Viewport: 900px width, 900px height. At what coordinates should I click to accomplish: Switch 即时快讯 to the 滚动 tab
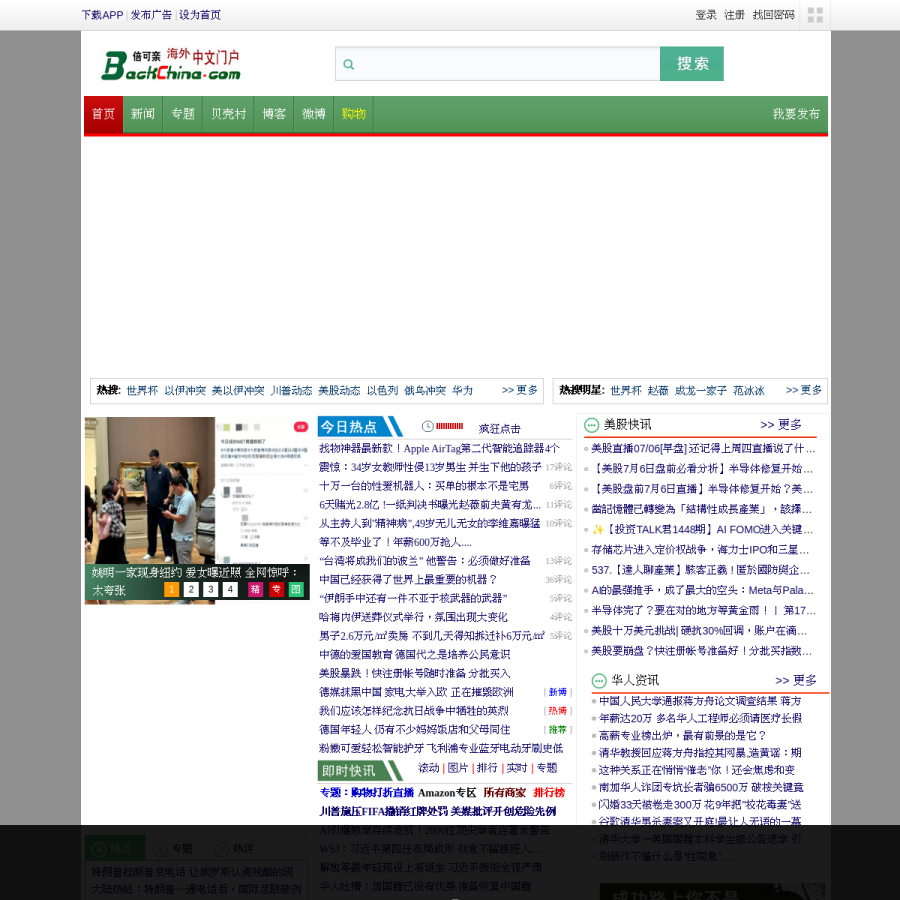coord(429,768)
